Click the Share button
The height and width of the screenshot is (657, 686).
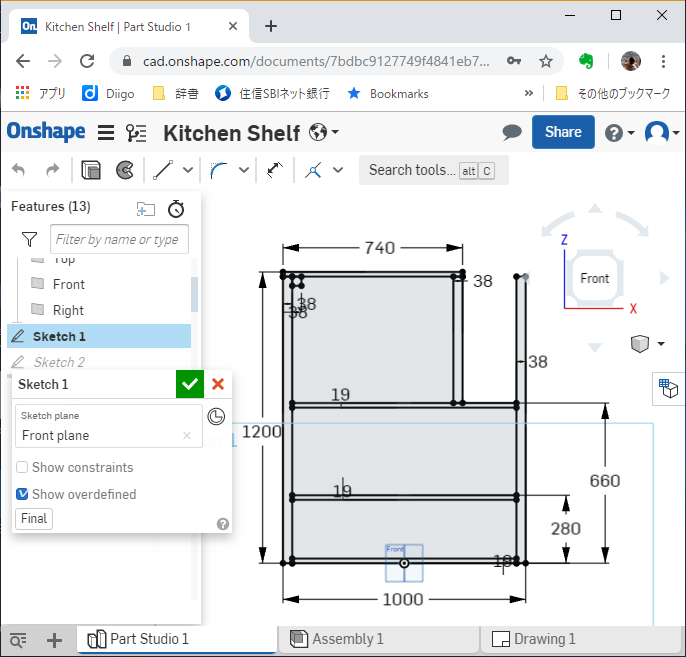(563, 132)
